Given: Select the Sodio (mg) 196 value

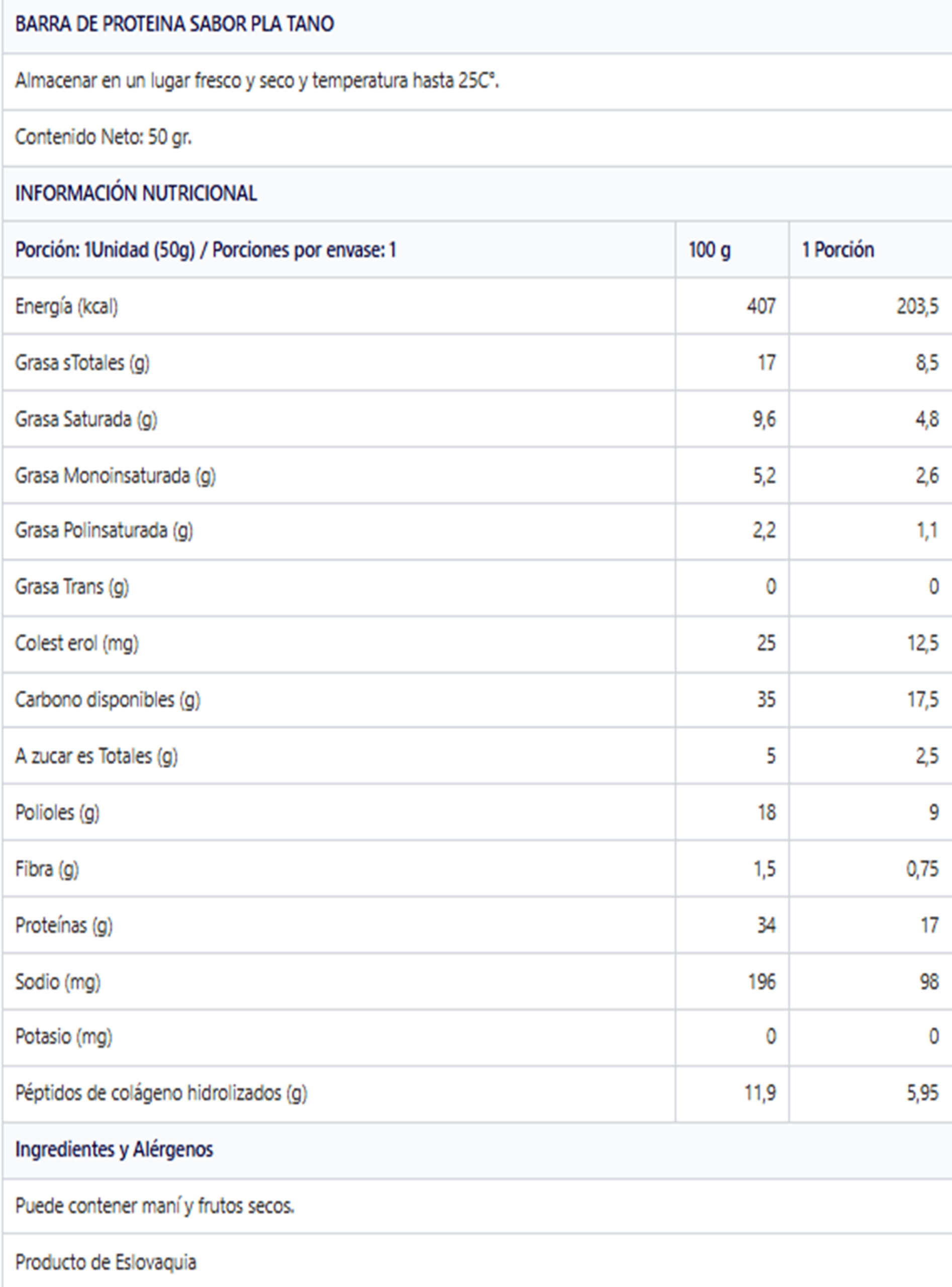Looking at the screenshot, I should coord(762,981).
